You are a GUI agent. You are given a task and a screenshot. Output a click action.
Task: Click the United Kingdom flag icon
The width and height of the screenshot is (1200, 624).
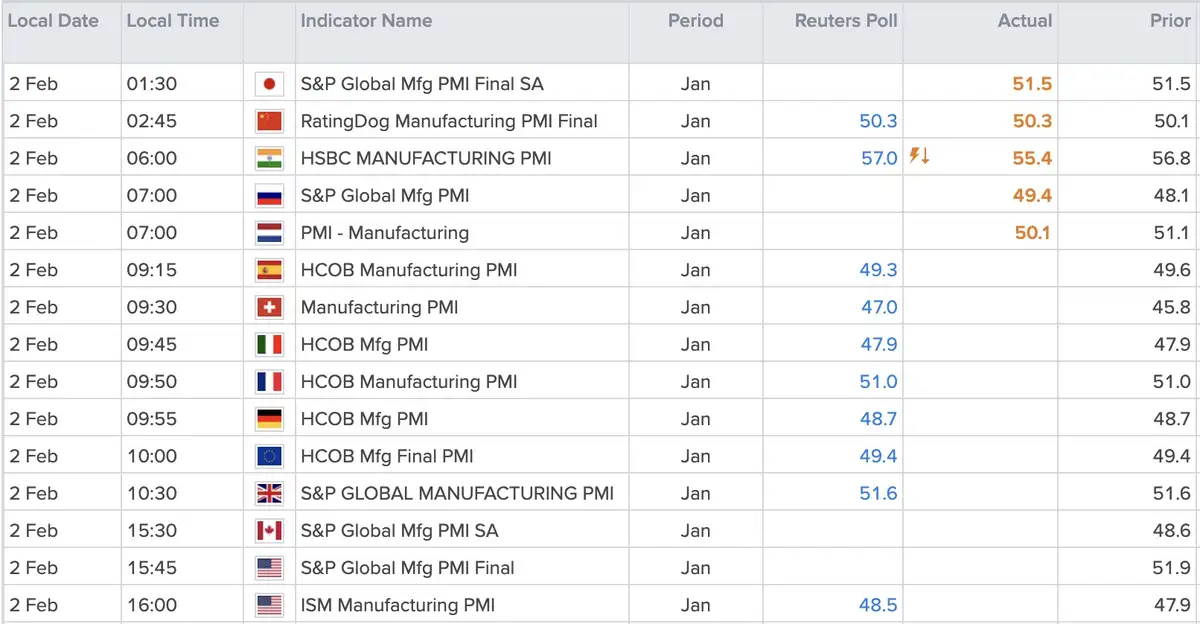(269, 493)
